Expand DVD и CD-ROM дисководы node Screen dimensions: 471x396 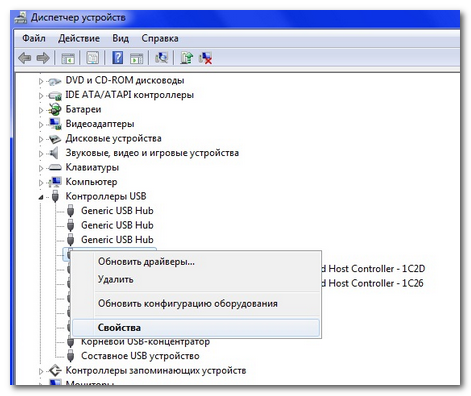(x=41, y=81)
